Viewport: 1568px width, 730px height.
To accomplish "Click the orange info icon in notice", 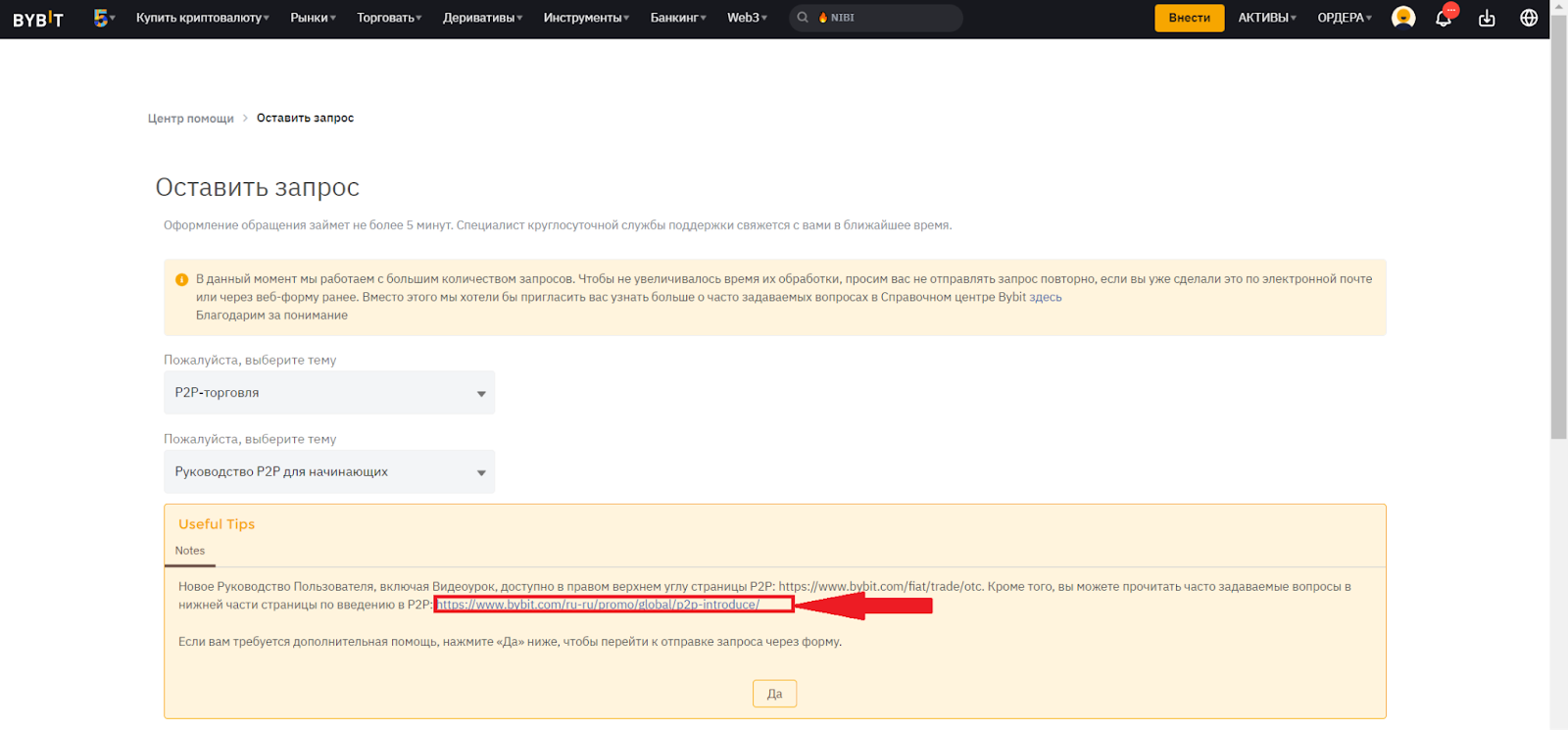I will pyautogui.click(x=181, y=279).
